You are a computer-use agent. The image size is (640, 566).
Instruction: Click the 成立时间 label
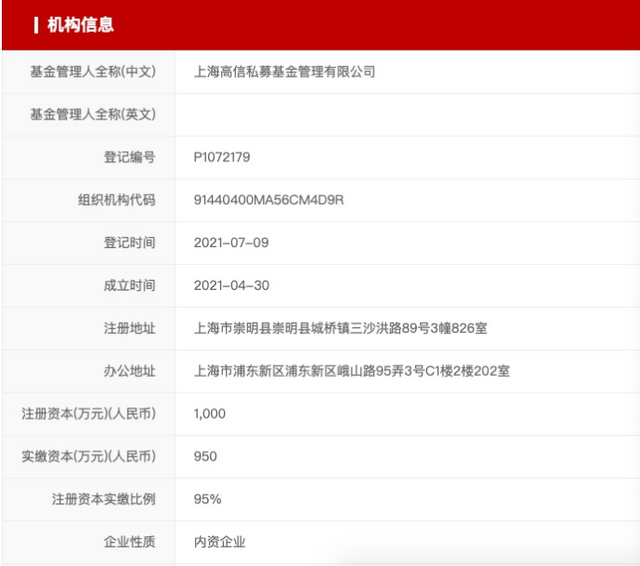tap(129, 286)
